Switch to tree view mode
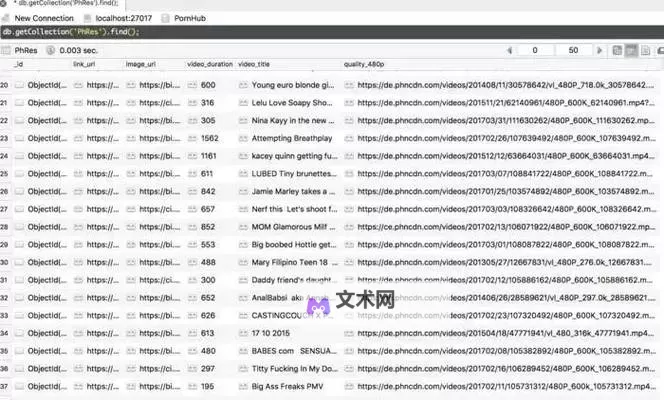Screen dimensions: 664x400 point(617,50)
